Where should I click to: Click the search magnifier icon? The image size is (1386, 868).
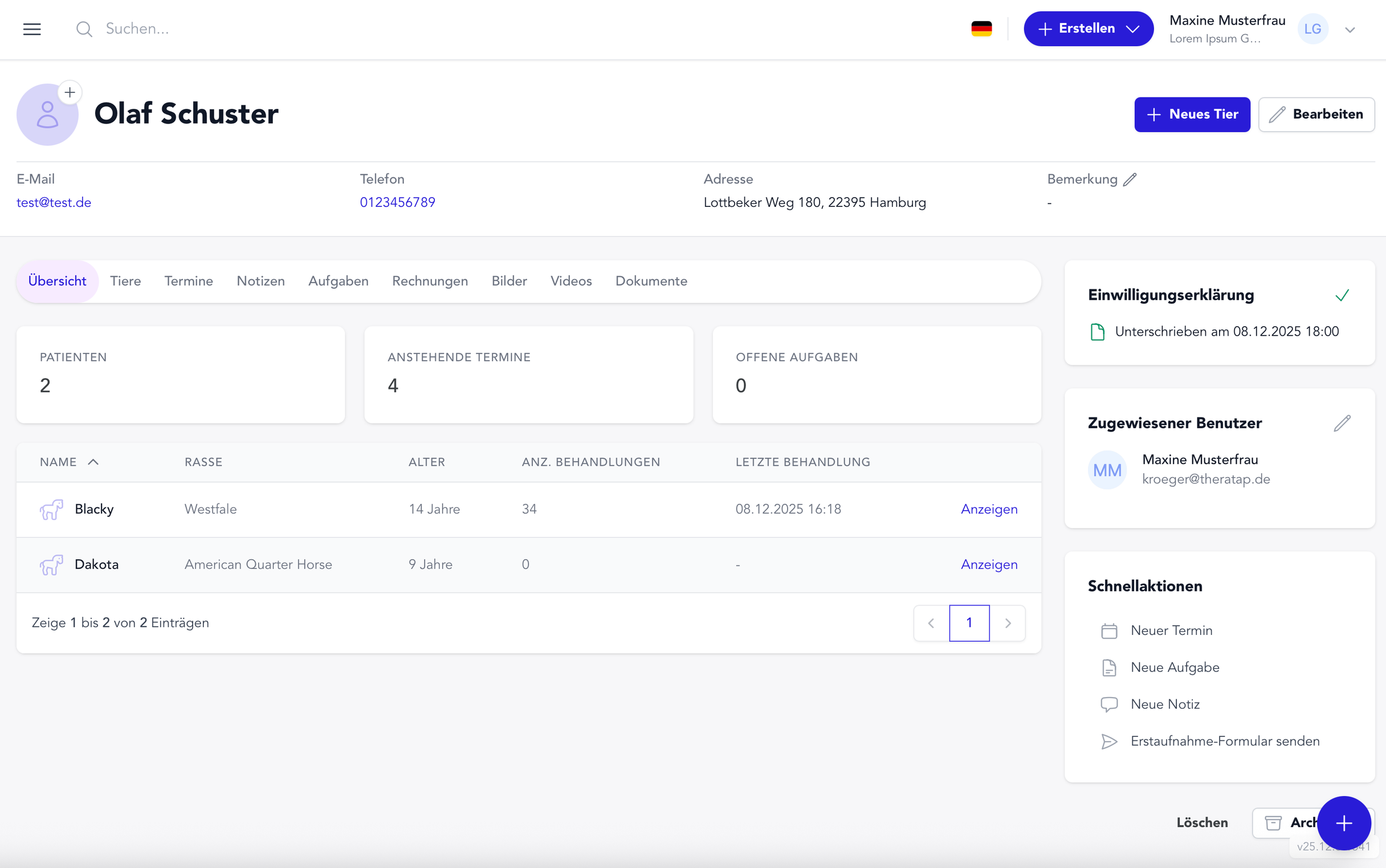pos(83,28)
